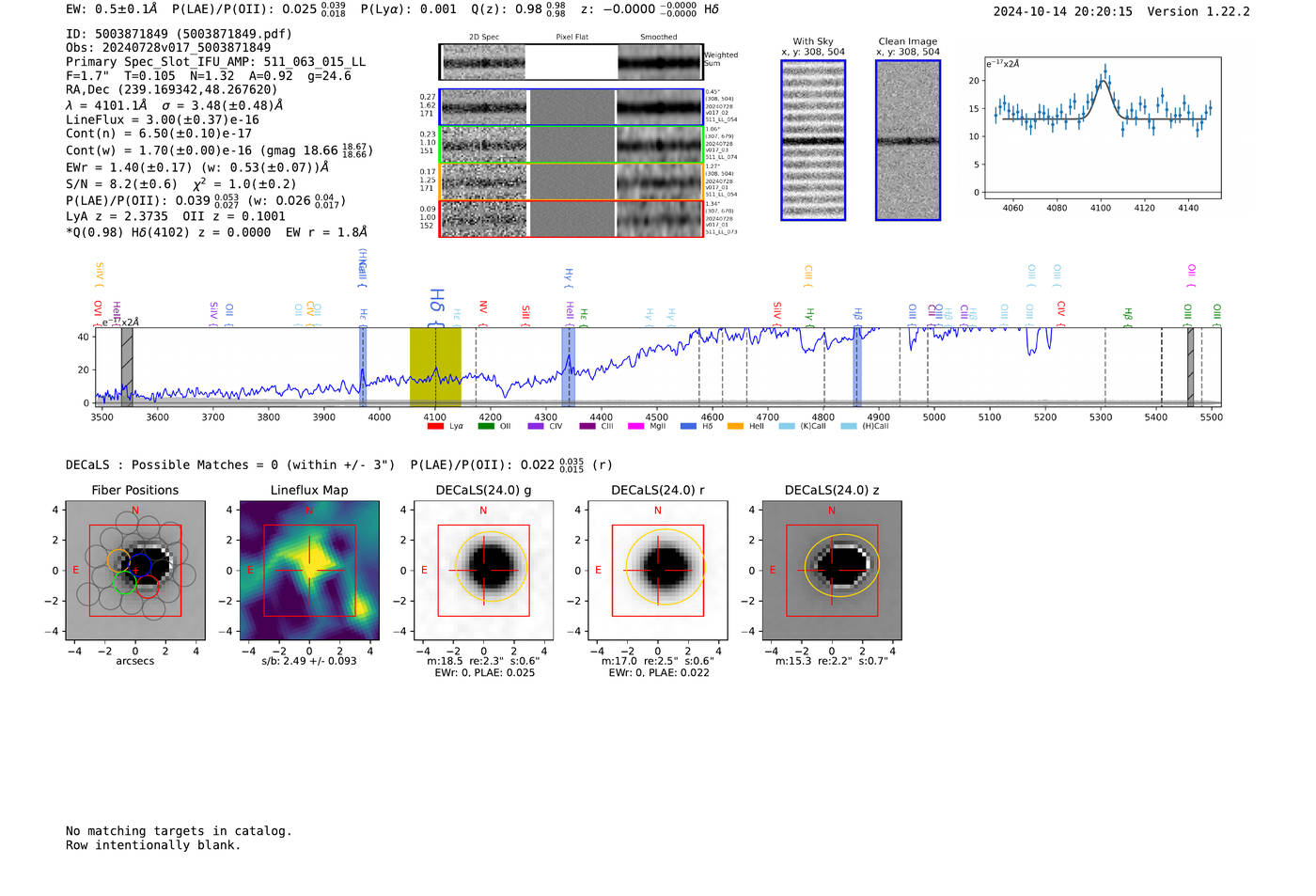Click the red Lyα legend swatch
The height and width of the screenshot is (896, 1316).
[435, 426]
